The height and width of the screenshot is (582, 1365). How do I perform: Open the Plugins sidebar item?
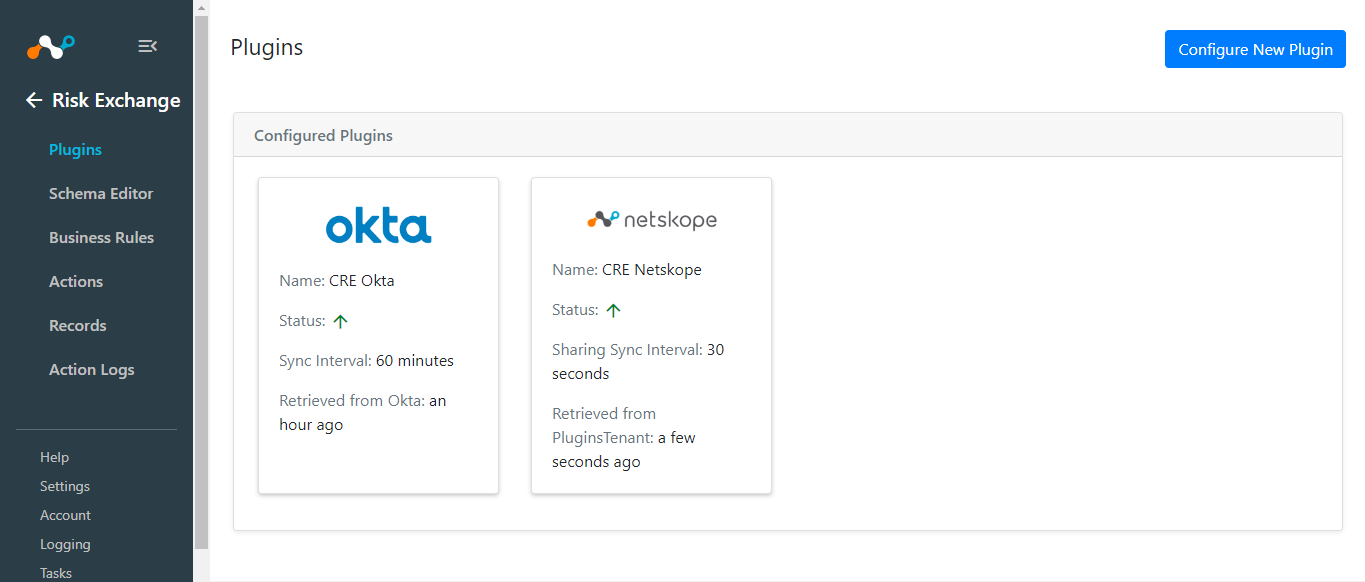point(75,150)
